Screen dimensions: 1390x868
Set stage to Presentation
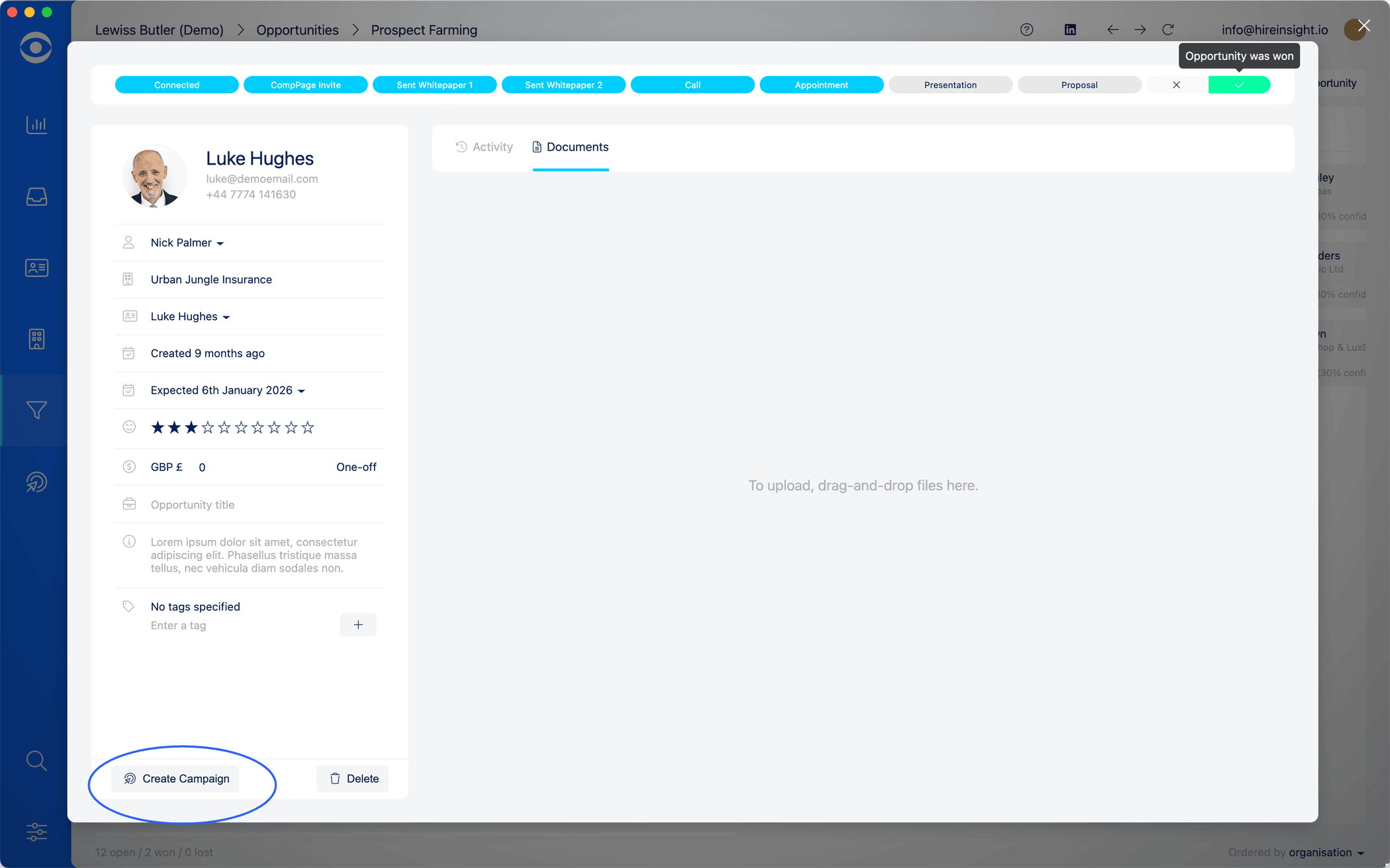950,85
